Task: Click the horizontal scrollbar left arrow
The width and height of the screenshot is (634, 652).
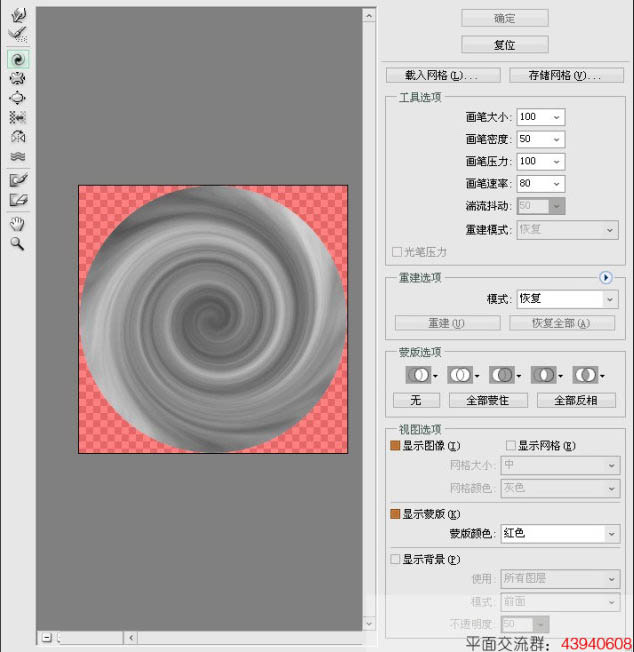Action: [131, 637]
